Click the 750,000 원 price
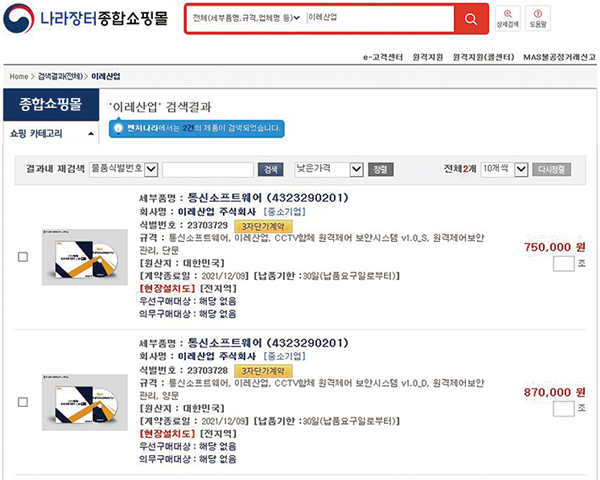This screenshot has height=480, width=600. tap(554, 247)
